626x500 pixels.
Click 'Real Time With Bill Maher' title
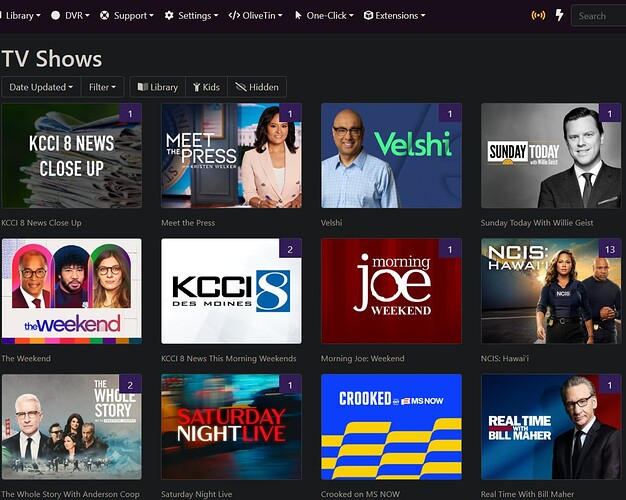(527, 494)
